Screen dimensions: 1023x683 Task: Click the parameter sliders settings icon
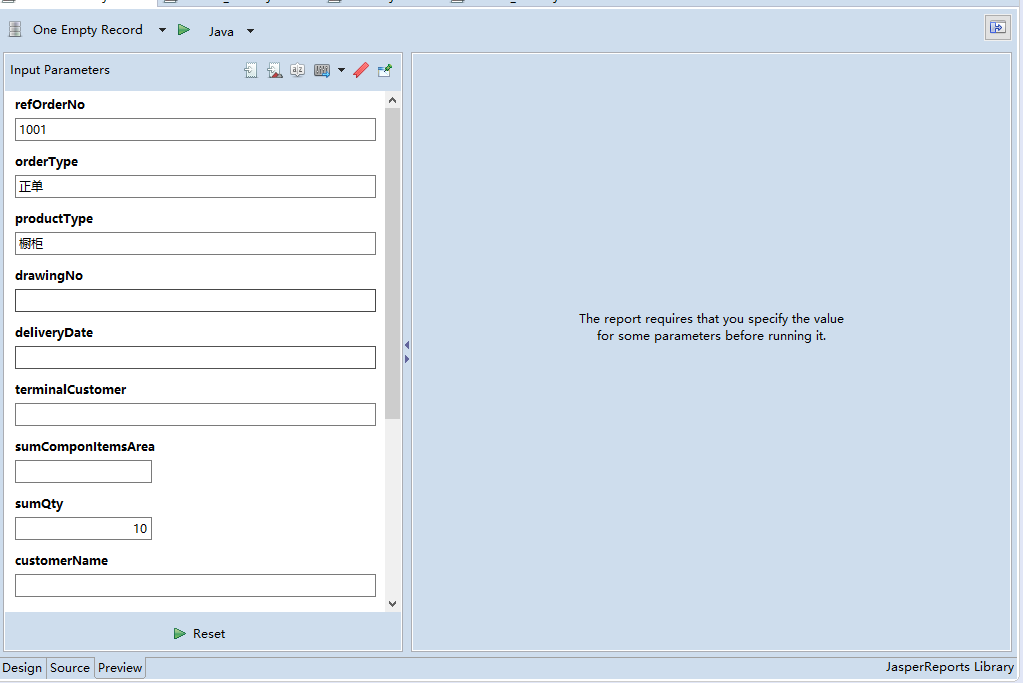coord(322,70)
